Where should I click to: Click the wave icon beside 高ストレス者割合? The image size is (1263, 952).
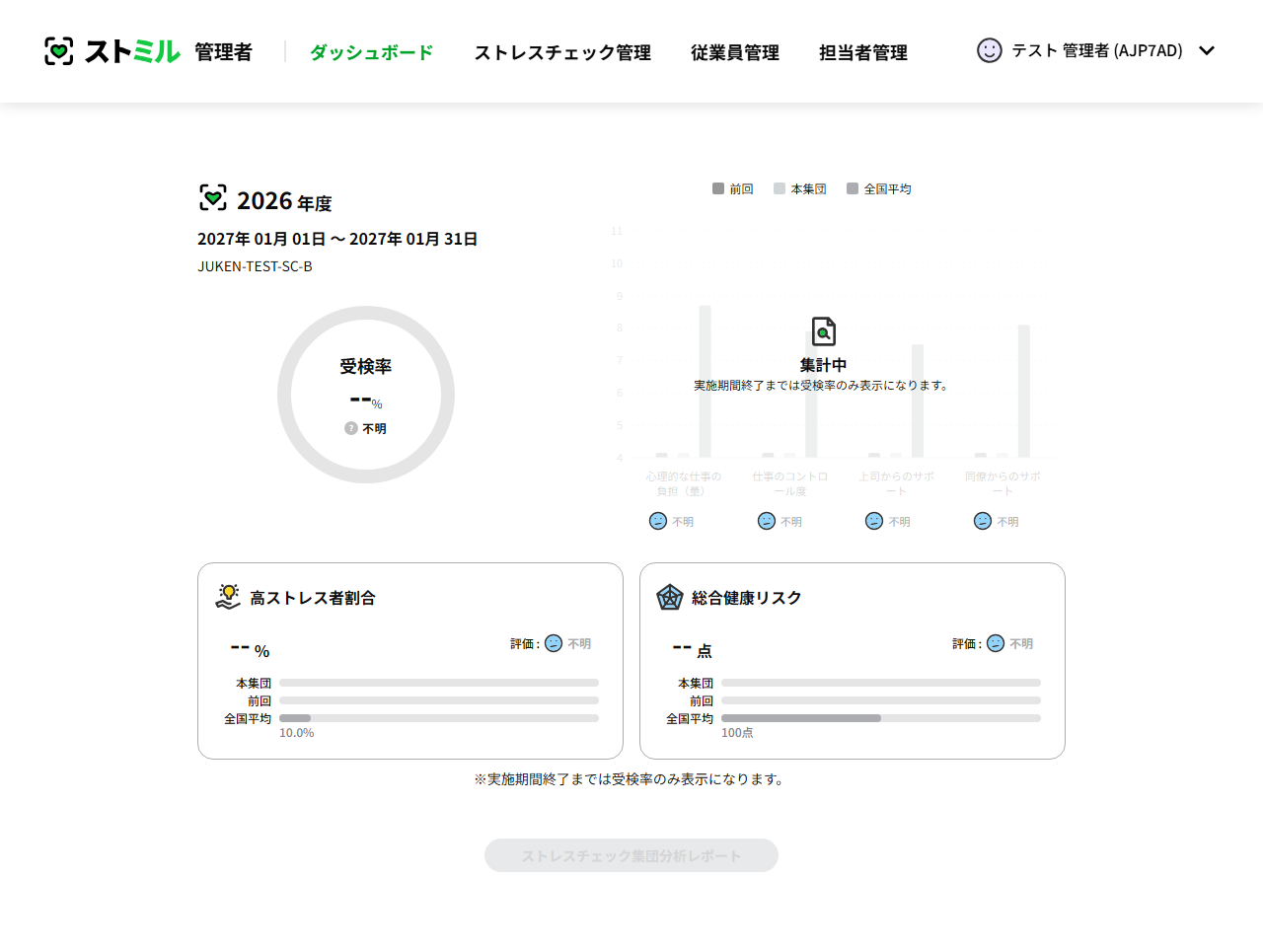click(228, 596)
